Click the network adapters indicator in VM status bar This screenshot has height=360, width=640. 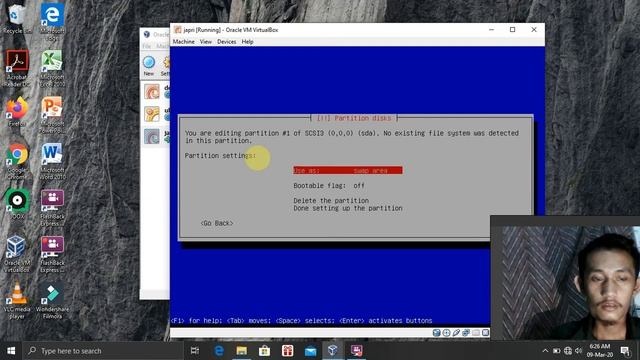coord(466,333)
